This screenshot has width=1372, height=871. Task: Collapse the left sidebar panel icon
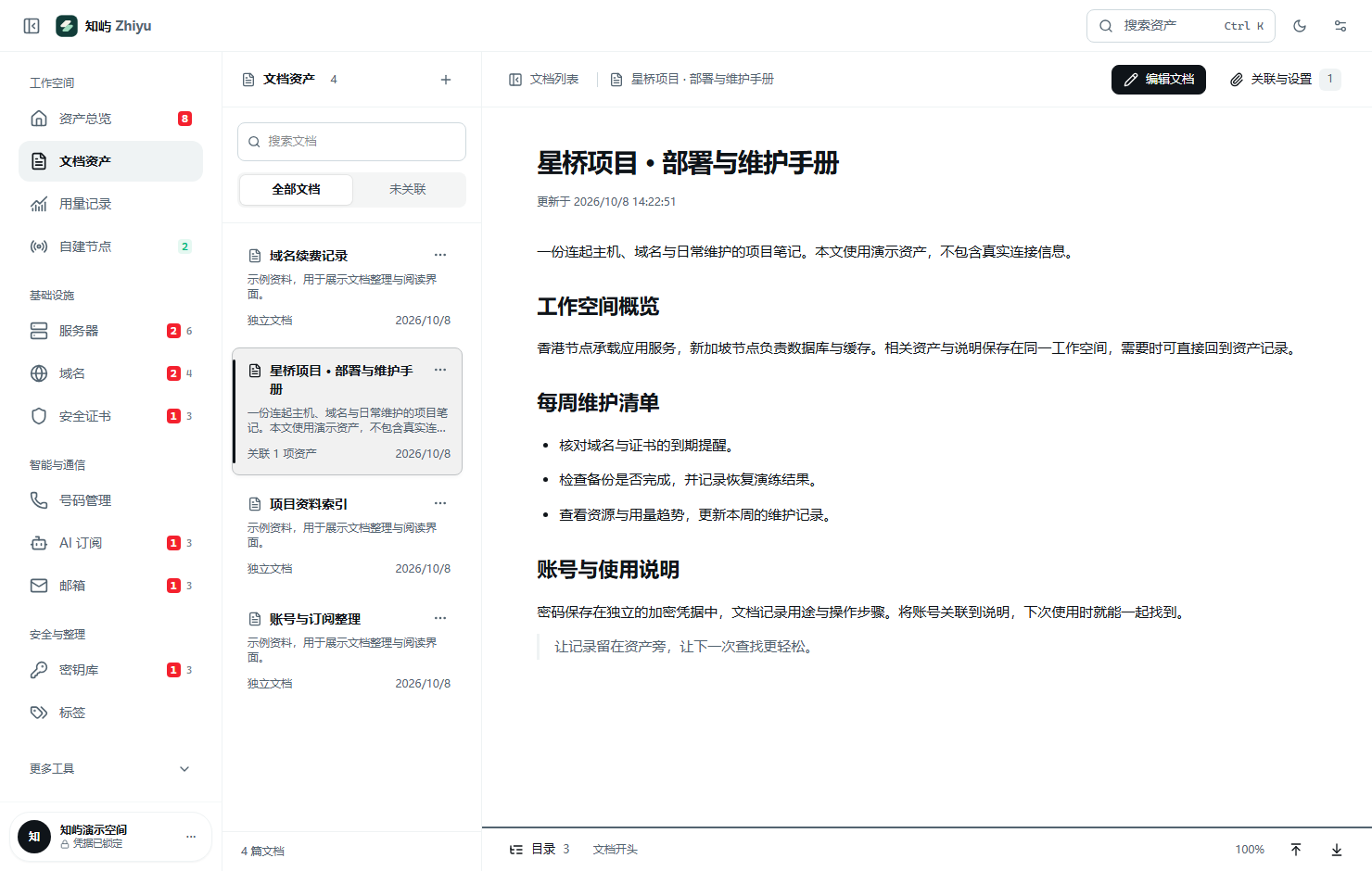[x=32, y=26]
